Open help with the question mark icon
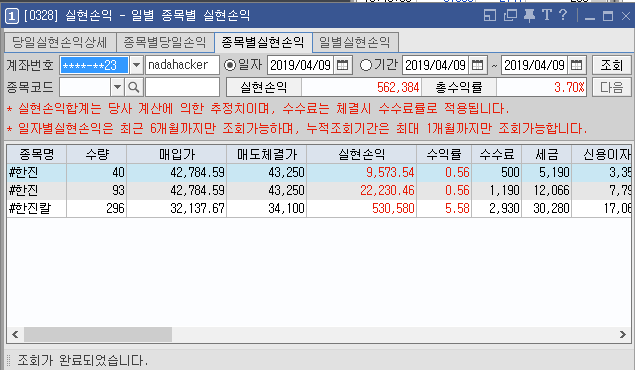Image resolution: width=635 pixels, height=370 pixels. tap(563, 15)
